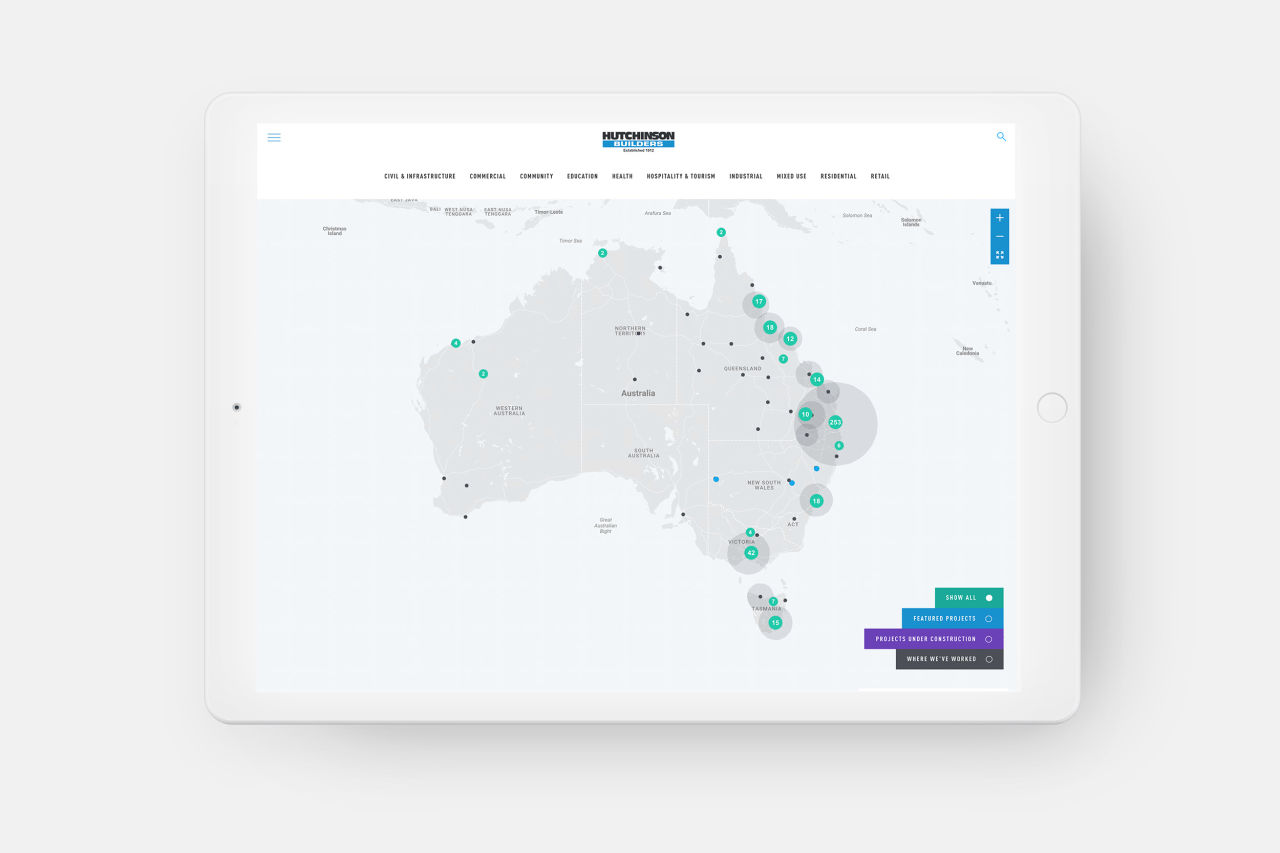The width and height of the screenshot is (1280, 853).
Task: Click the 15 cluster marker in Tasmania
Action: point(775,623)
